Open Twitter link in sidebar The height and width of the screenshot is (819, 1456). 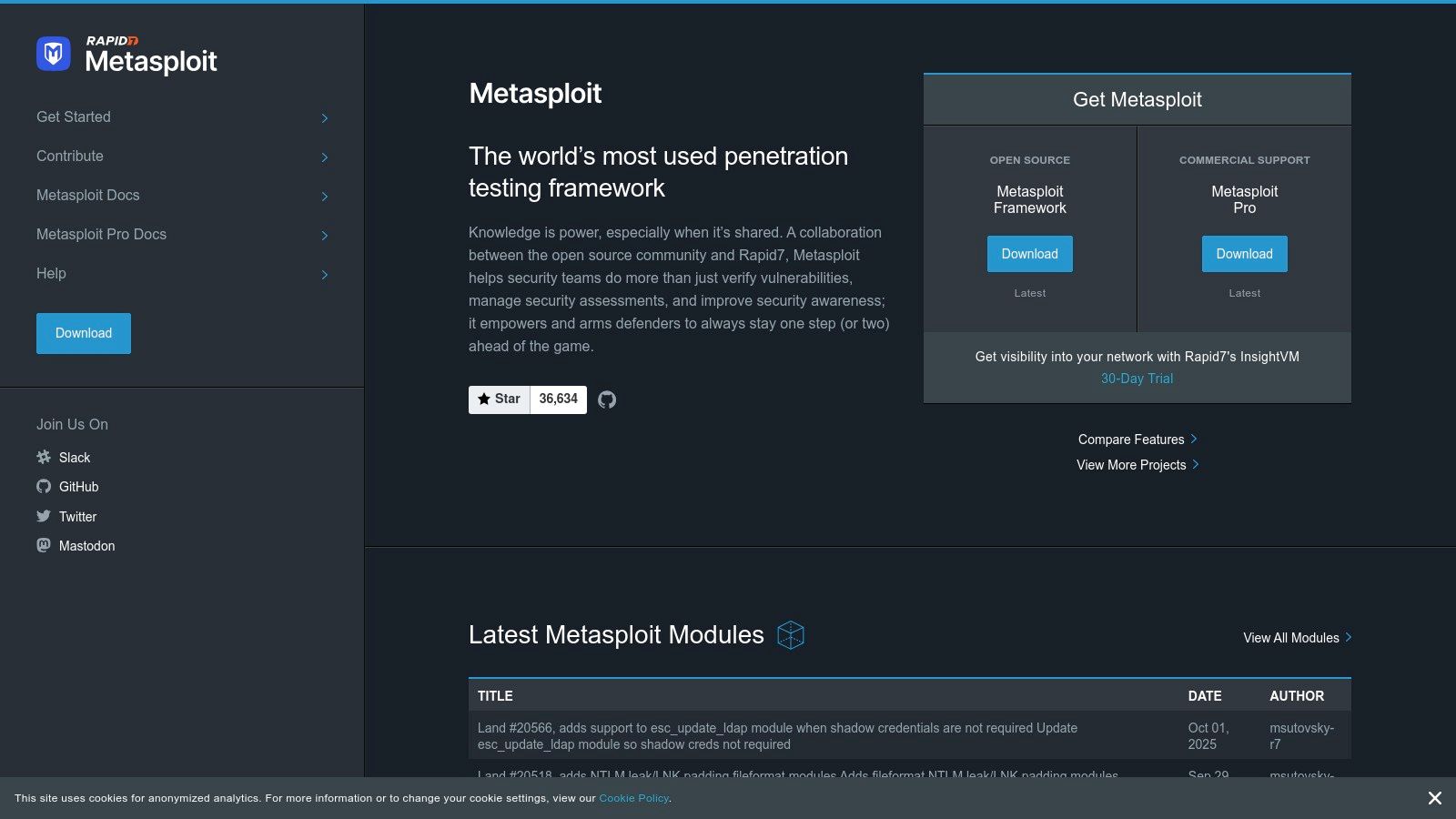(x=77, y=517)
